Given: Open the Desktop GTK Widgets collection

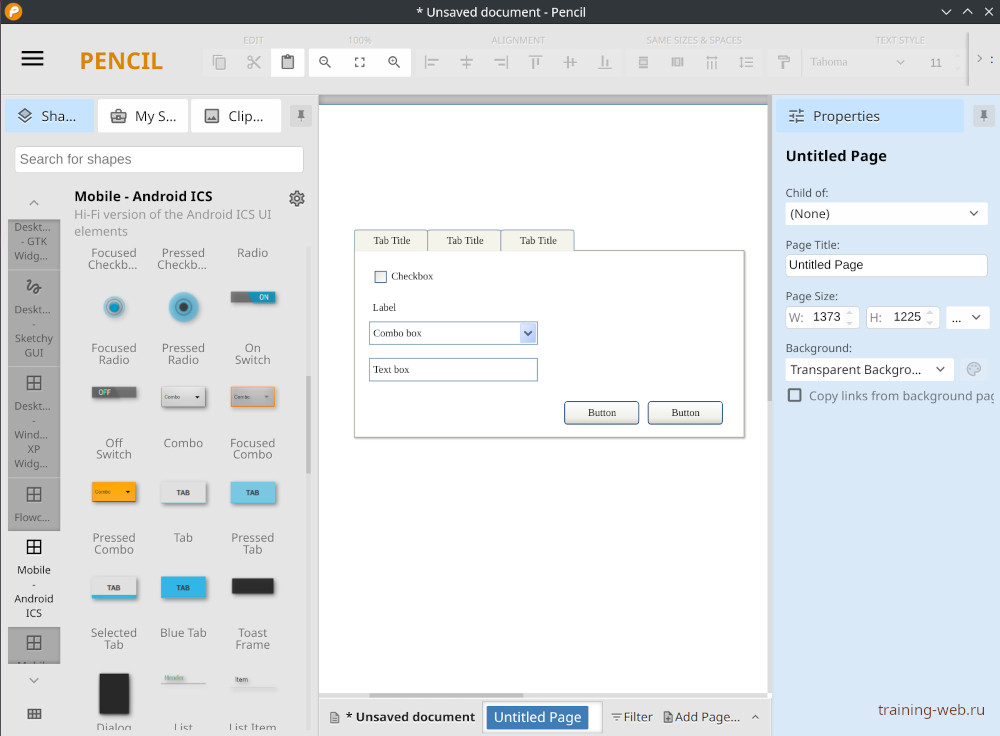Looking at the screenshot, I should (34, 243).
